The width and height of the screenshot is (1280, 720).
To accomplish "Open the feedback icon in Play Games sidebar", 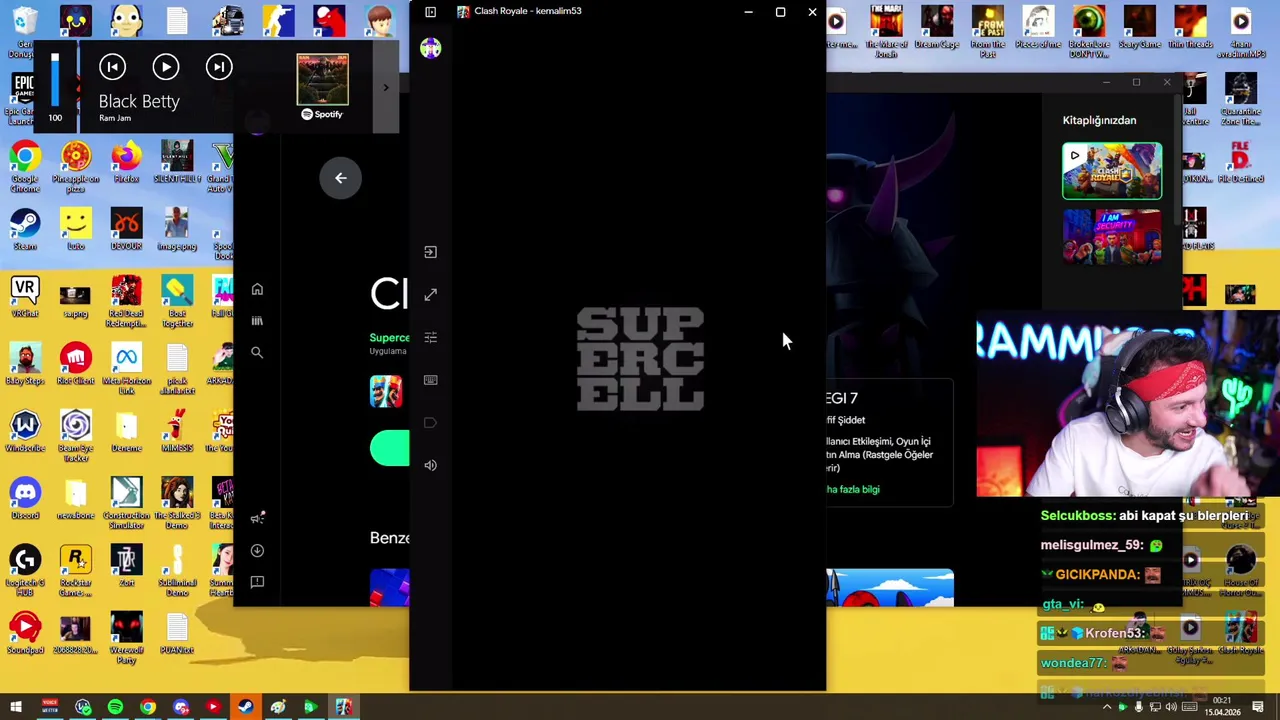I will [x=257, y=582].
